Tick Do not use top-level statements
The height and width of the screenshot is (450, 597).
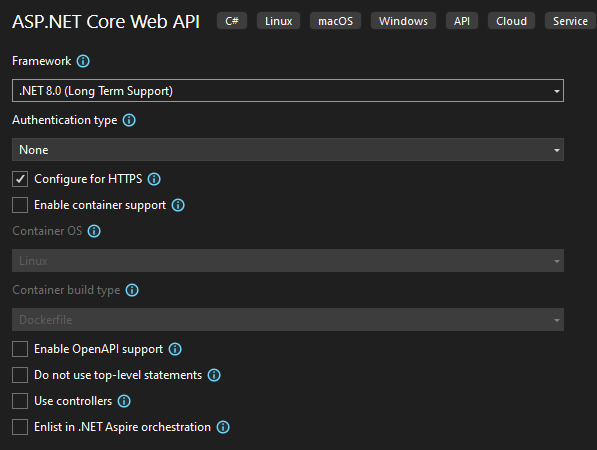coord(20,375)
